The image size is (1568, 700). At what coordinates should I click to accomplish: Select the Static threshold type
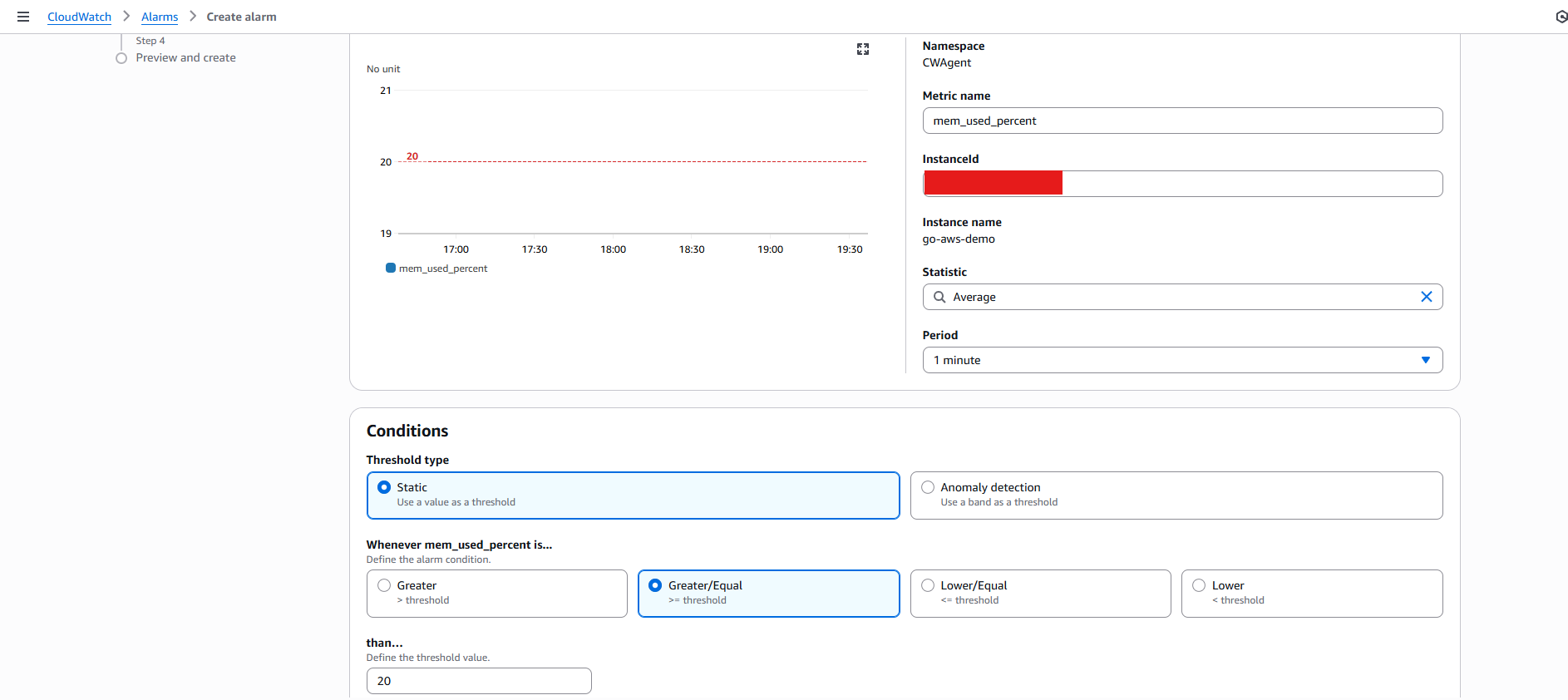pyautogui.click(x=384, y=487)
